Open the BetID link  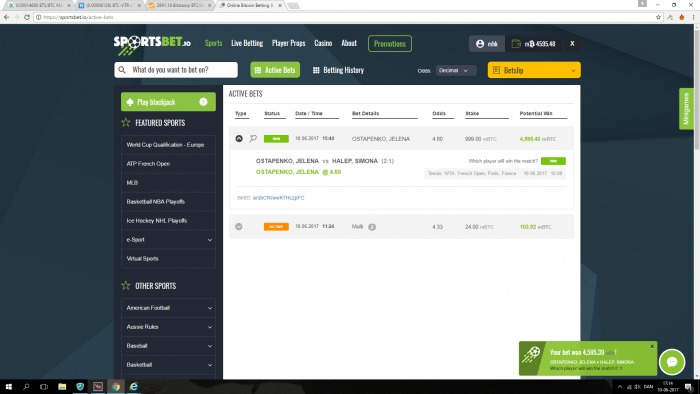click(x=279, y=198)
